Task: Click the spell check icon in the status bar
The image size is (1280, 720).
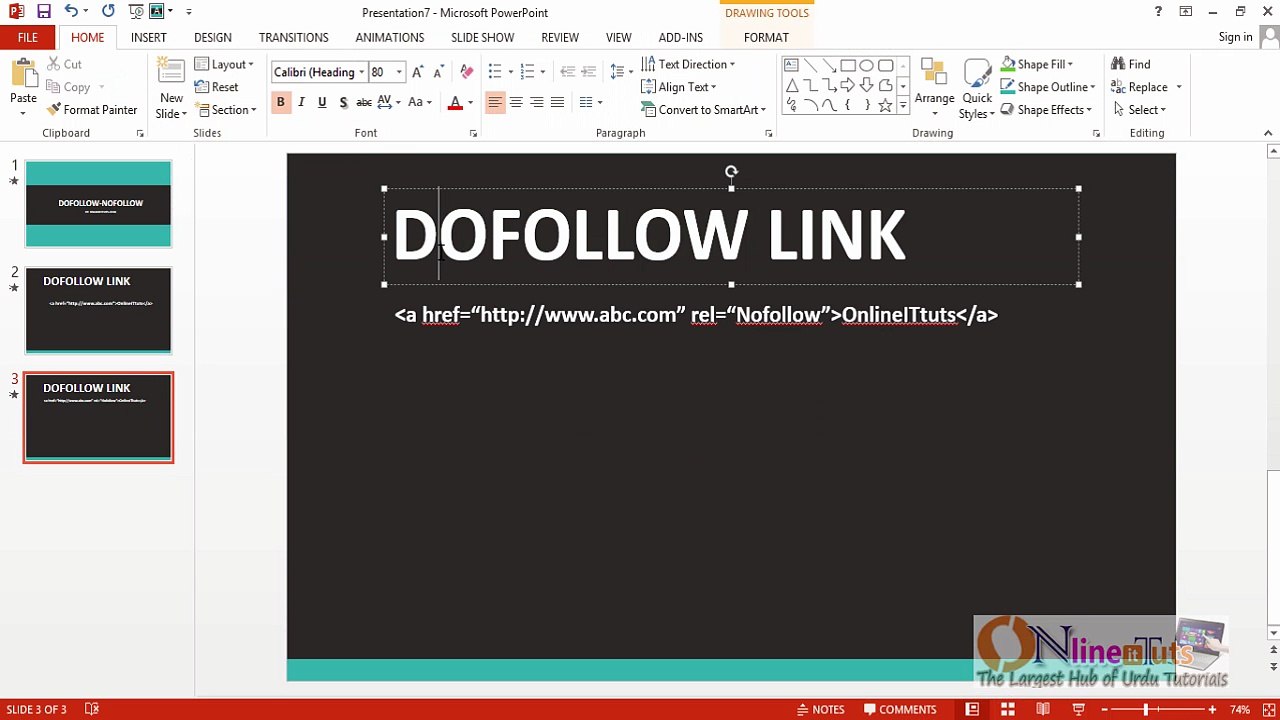Action: pos(92,709)
